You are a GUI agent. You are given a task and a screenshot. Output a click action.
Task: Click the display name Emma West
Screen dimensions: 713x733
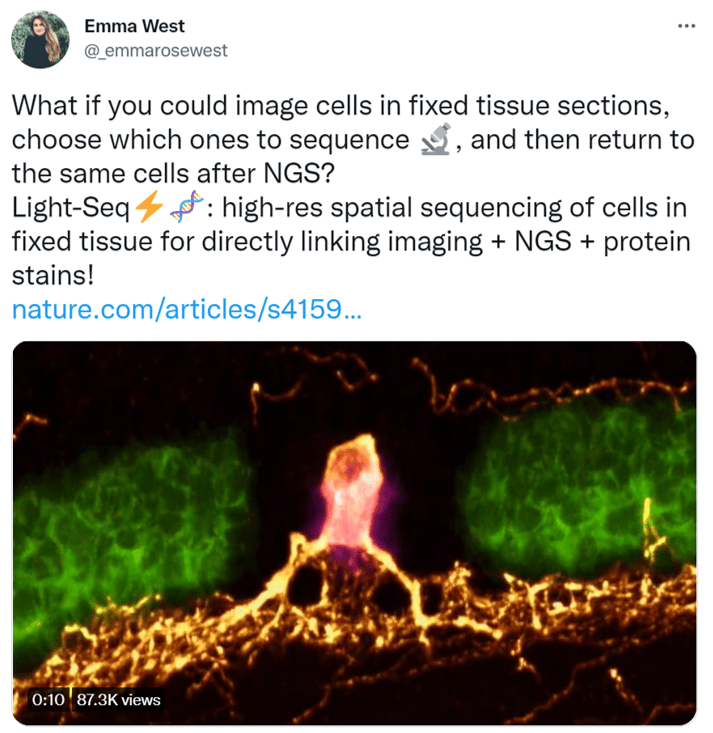click(x=135, y=26)
